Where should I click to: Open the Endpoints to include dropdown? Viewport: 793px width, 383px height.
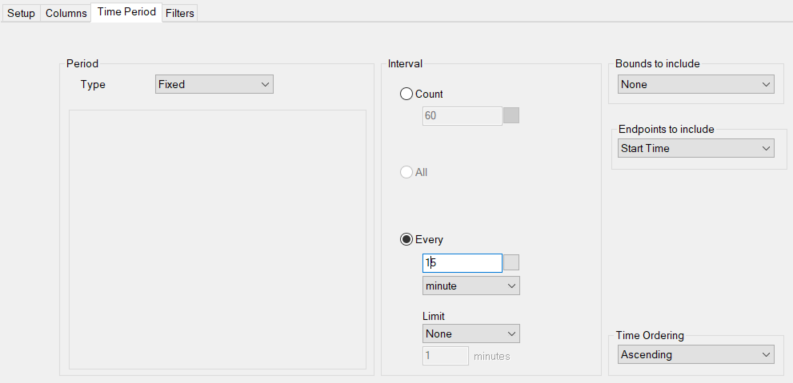pyautogui.click(x=696, y=149)
